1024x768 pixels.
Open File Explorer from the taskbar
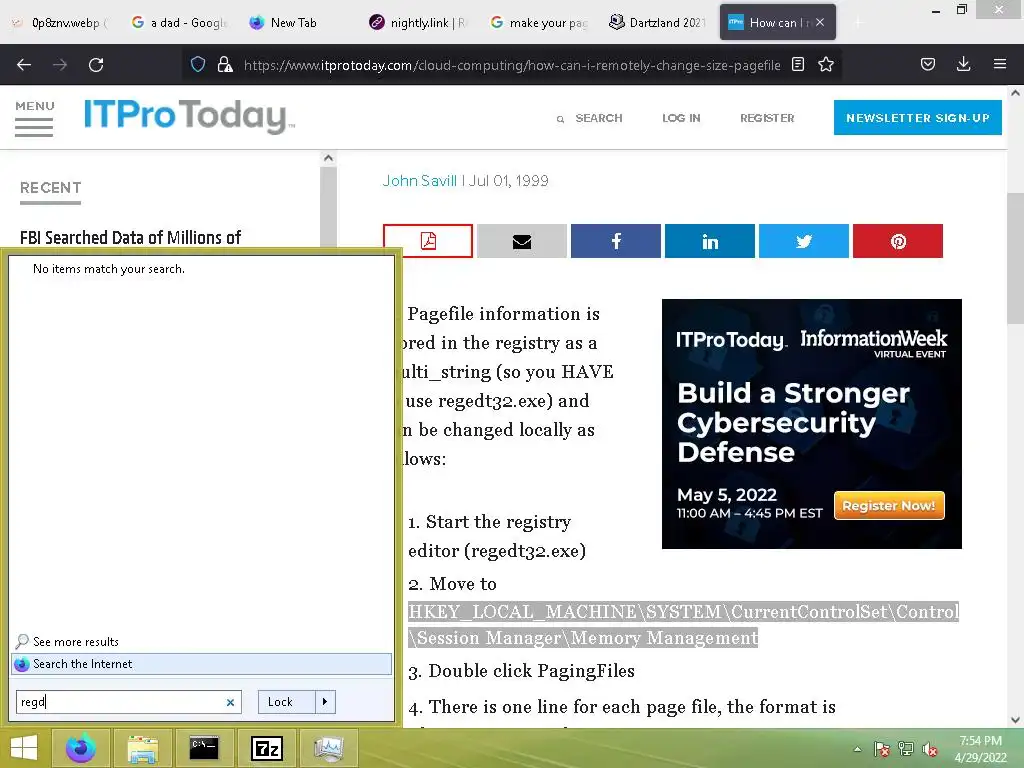tap(143, 748)
